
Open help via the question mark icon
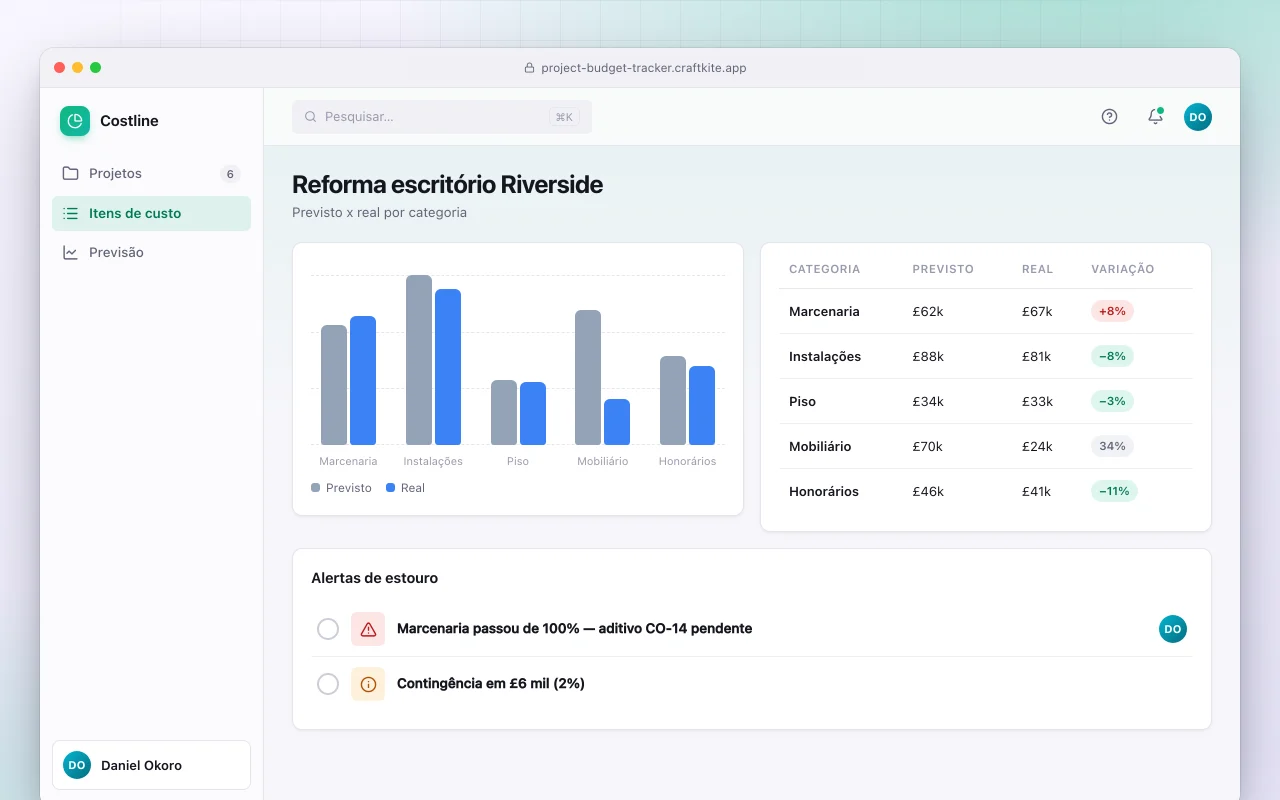click(x=1109, y=117)
